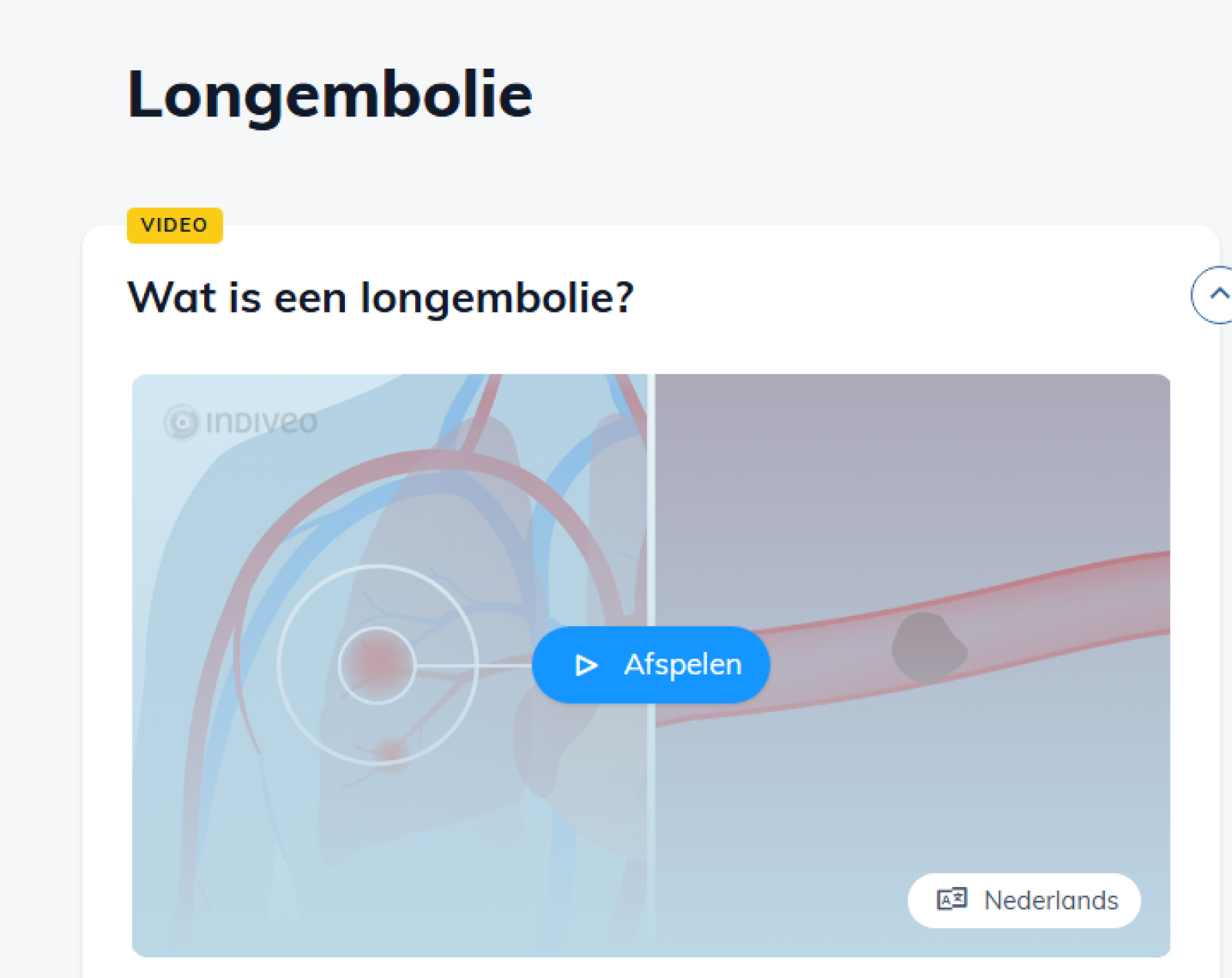
Task: Start the video with the Afspelen button
Action: 651,665
